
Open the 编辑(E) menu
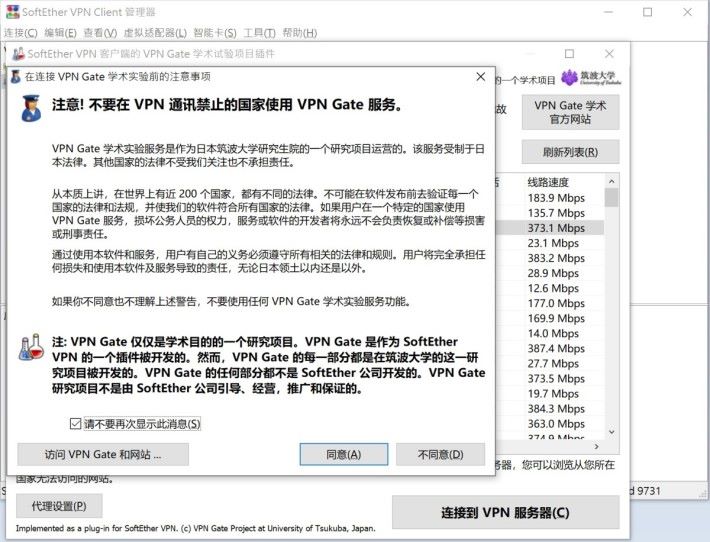61,33
